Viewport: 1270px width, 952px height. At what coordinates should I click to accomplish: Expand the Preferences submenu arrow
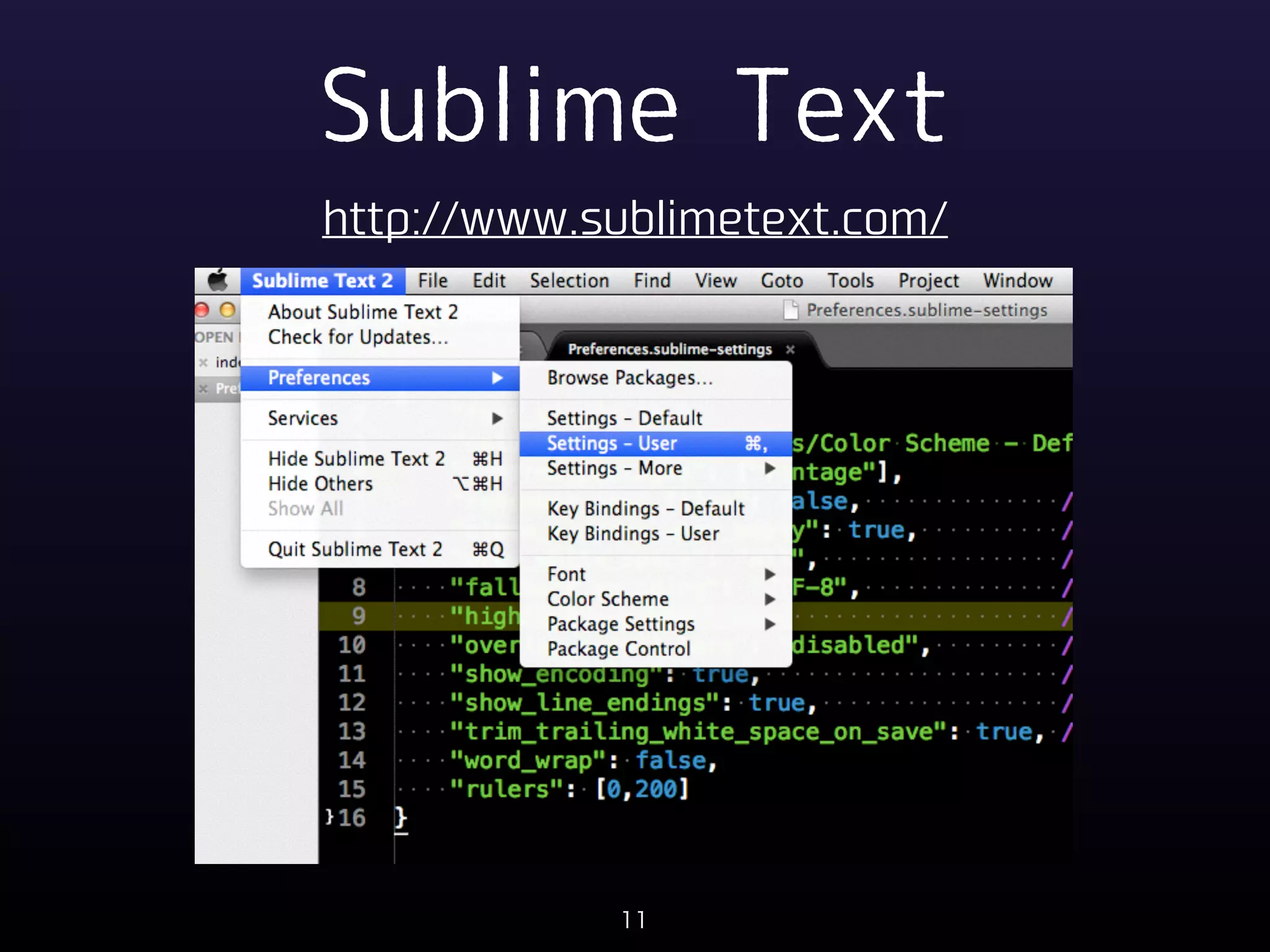click(x=497, y=378)
